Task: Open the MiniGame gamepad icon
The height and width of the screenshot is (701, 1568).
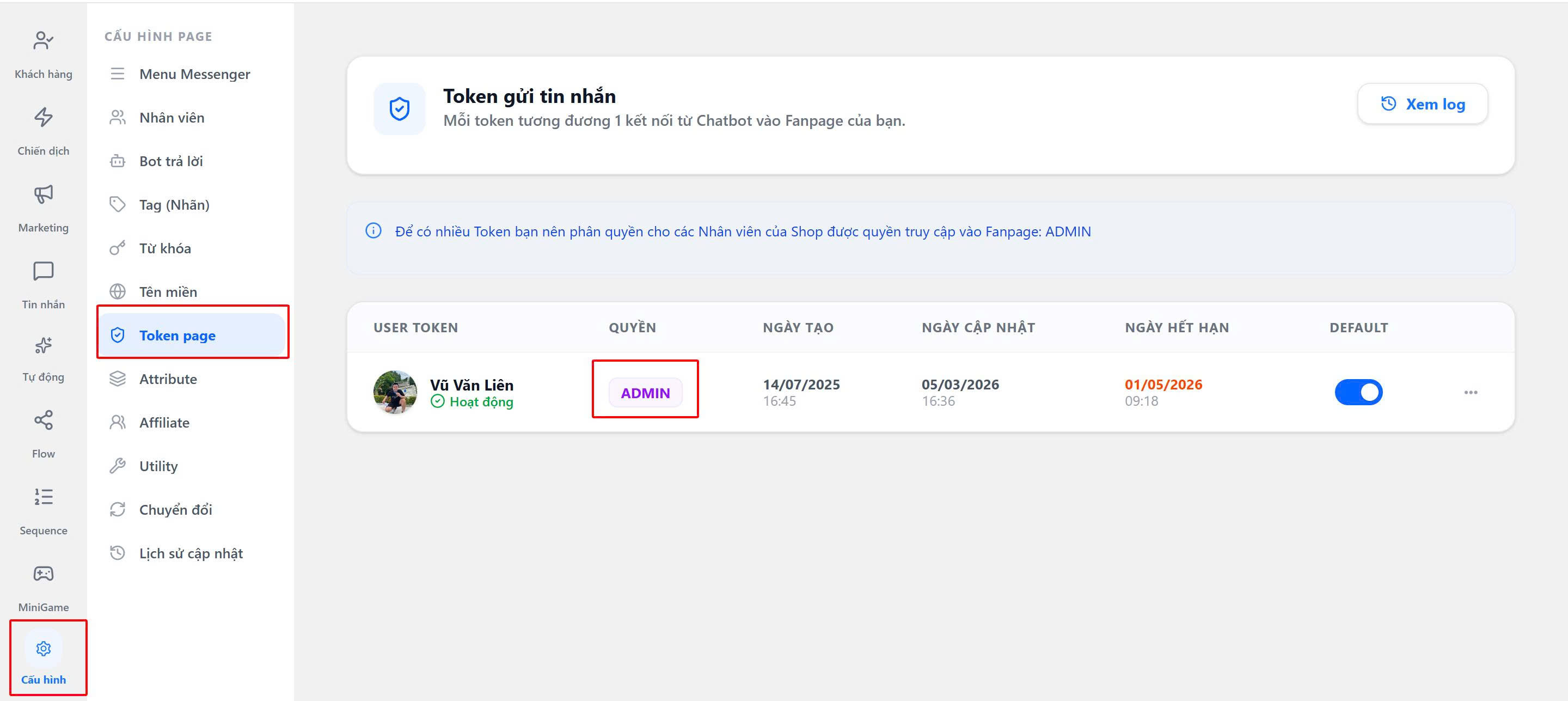Action: coord(43,574)
